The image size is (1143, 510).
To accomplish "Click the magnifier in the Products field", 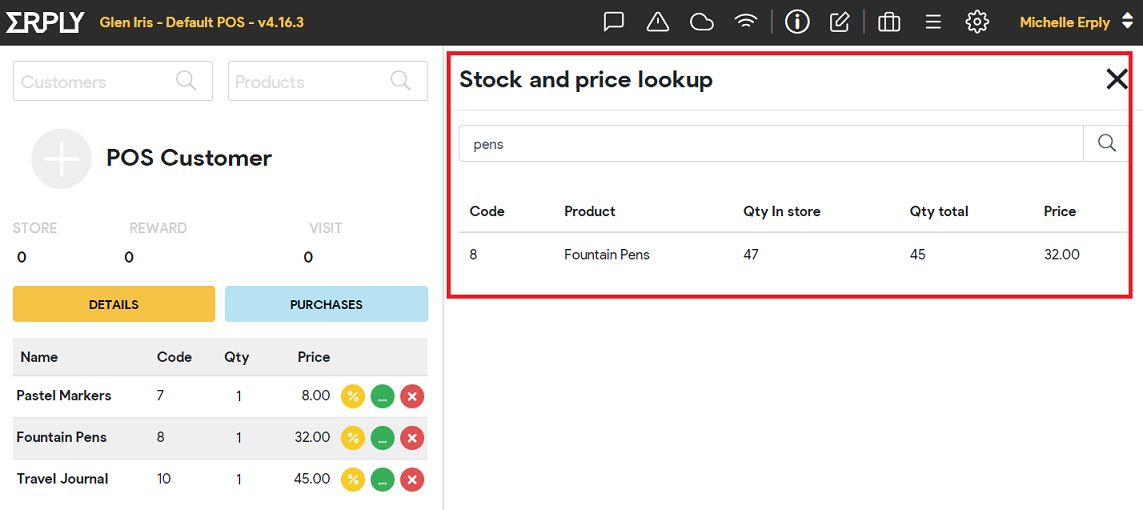I will pyautogui.click(x=400, y=80).
